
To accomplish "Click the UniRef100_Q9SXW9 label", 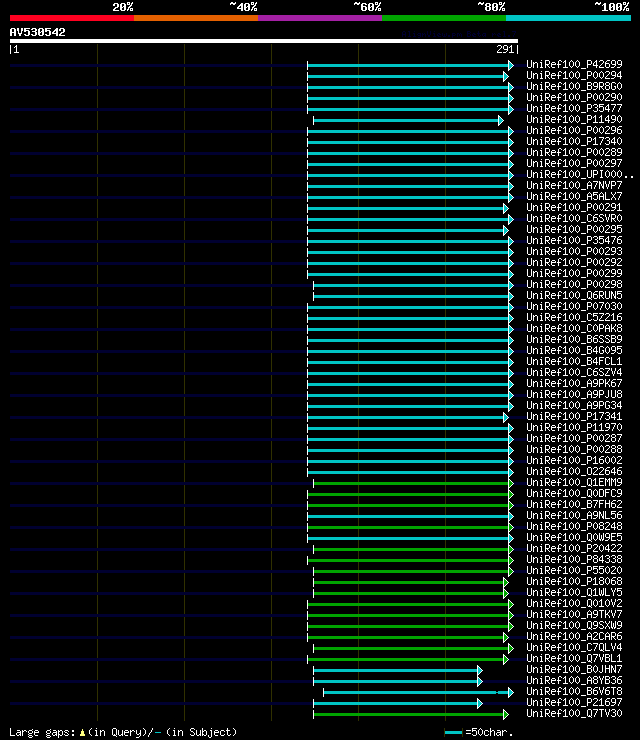I will 574,626.
